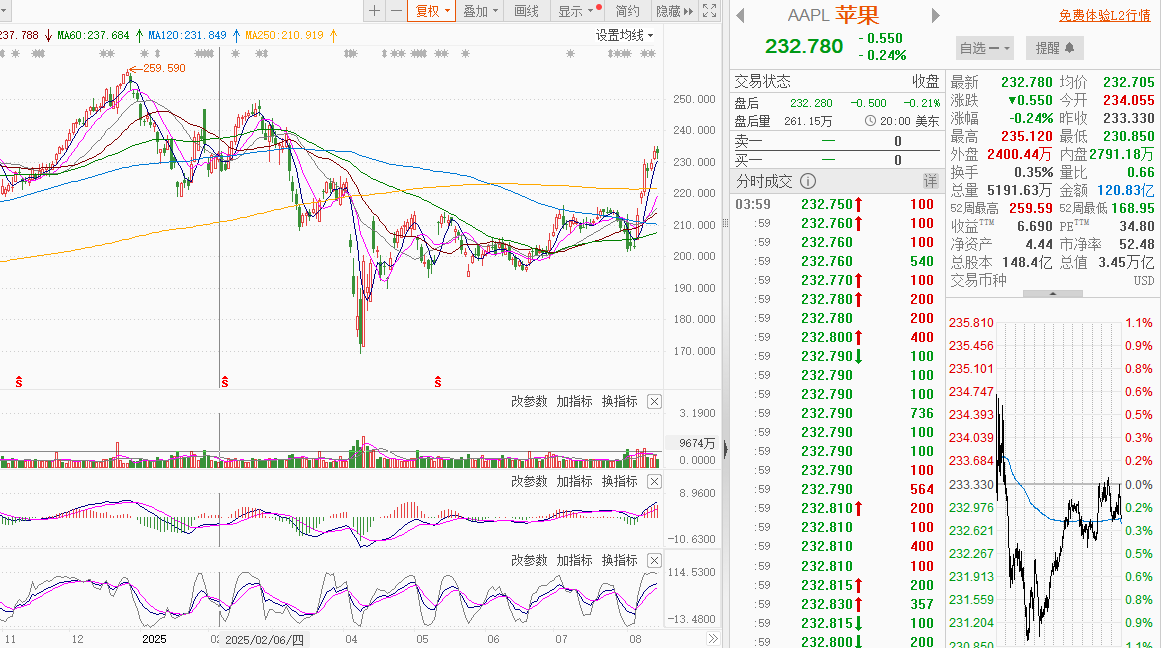Screen dimensions: 1161x648
Task: Collapse side panel with 隐藏 button
Action: tap(675, 10)
